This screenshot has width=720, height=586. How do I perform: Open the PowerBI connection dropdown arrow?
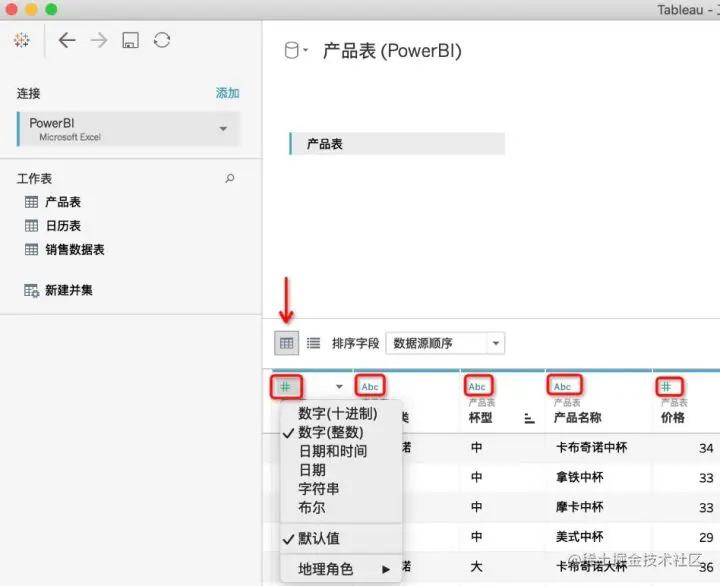223,129
